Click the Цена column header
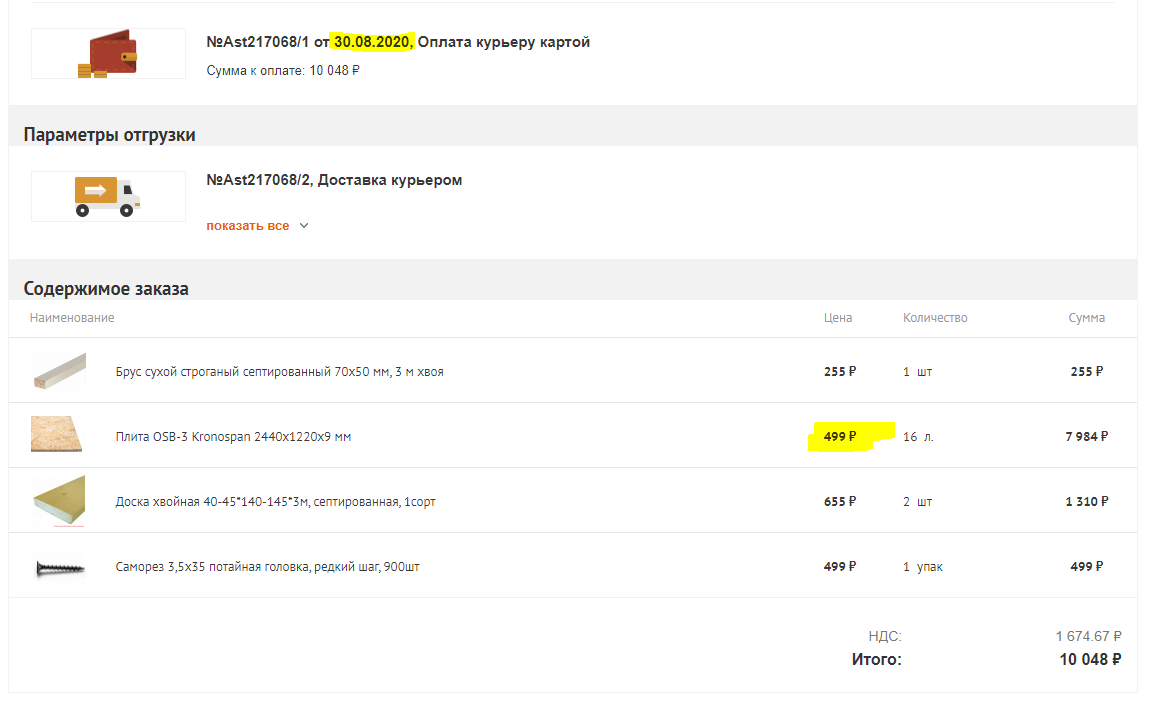Screen dimensions: 1153x703 [x=838, y=318]
